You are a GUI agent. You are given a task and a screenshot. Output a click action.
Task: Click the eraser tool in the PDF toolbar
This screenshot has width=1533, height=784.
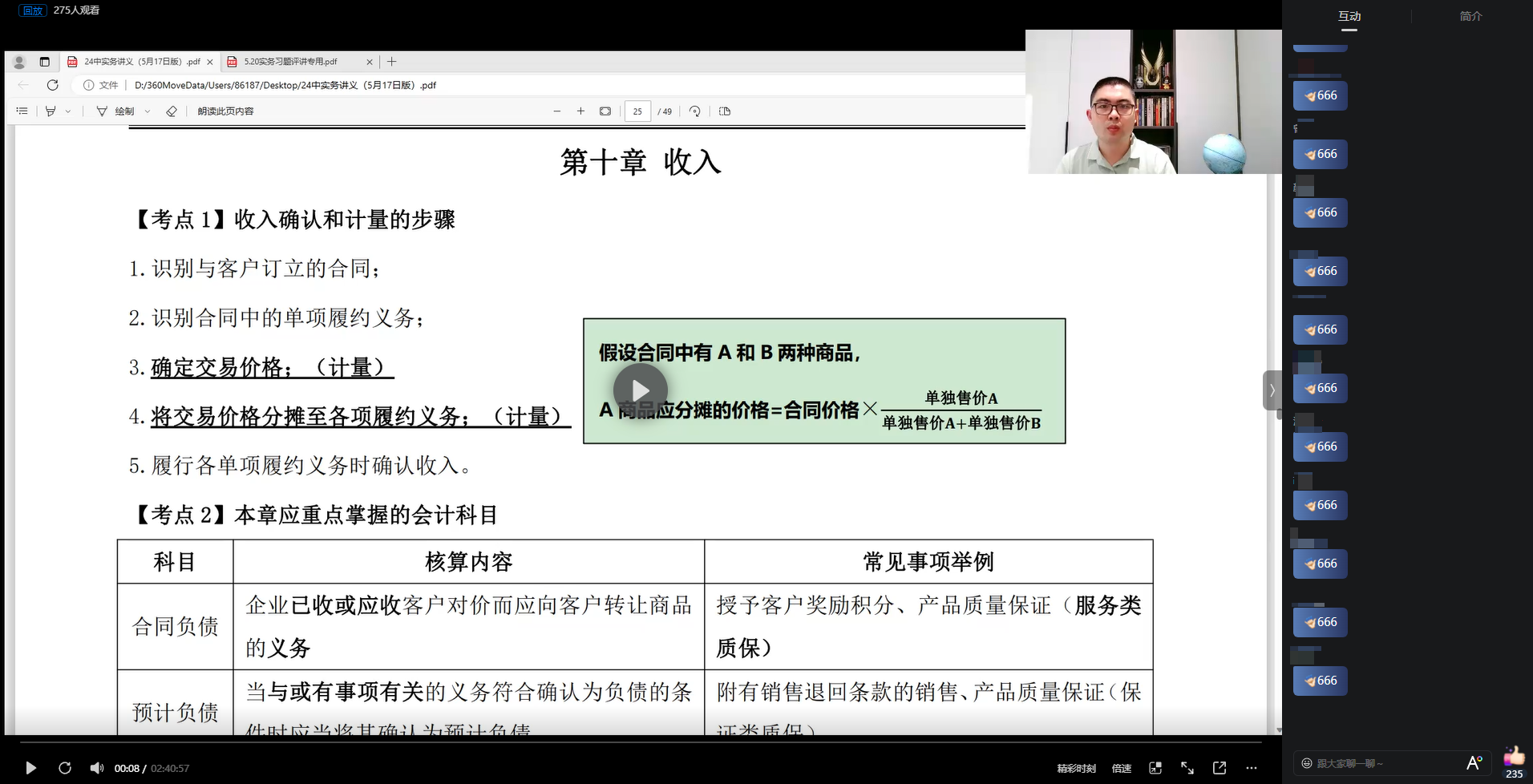coord(171,111)
